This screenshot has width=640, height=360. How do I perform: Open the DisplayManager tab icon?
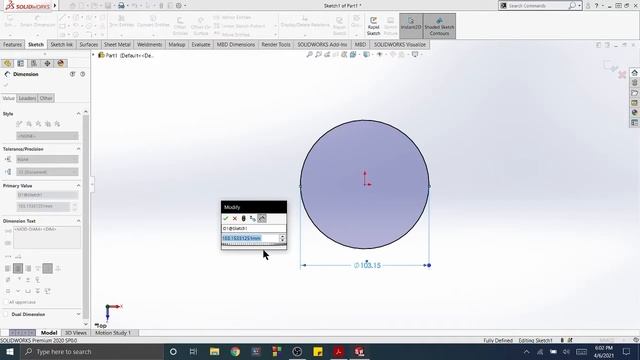[61, 63]
